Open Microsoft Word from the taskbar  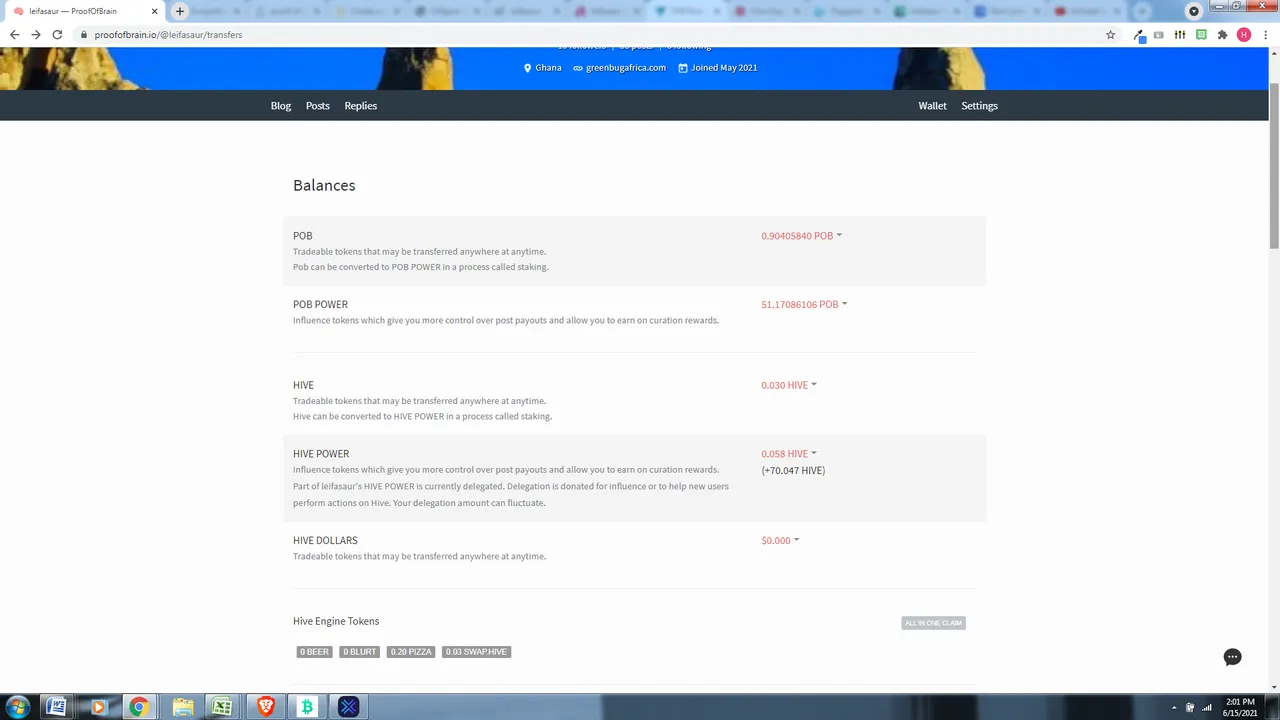pyautogui.click(x=57, y=707)
